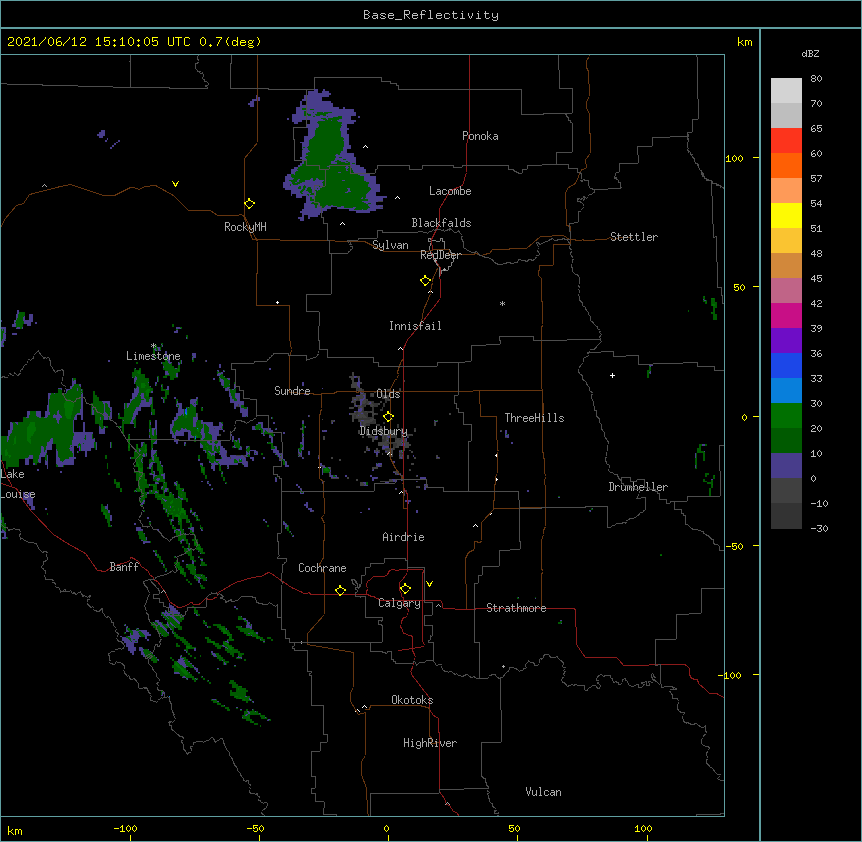Click the -50 tick on right axis

(x=734, y=546)
